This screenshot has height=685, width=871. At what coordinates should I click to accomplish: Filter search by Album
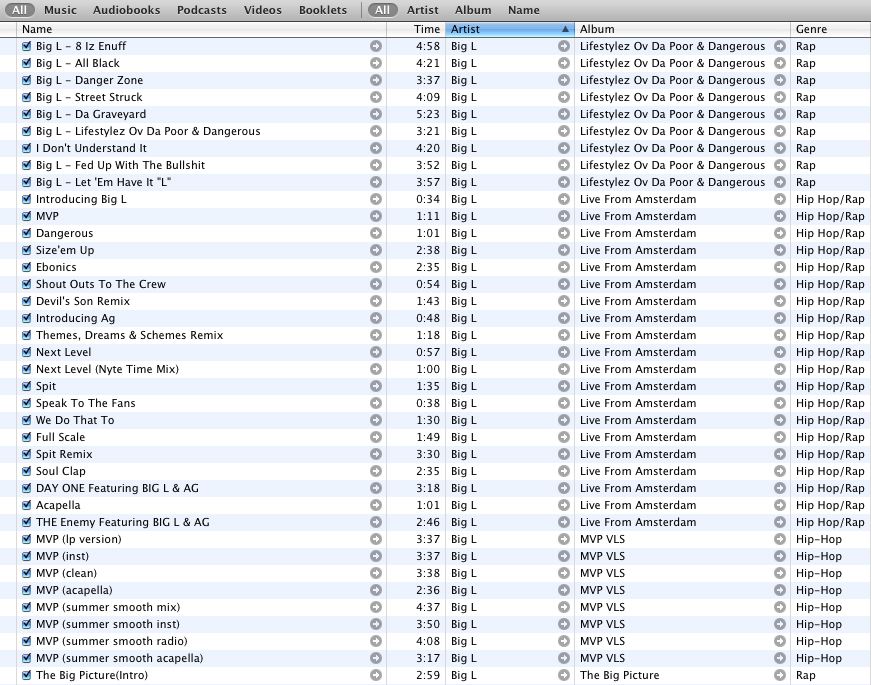pos(473,10)
